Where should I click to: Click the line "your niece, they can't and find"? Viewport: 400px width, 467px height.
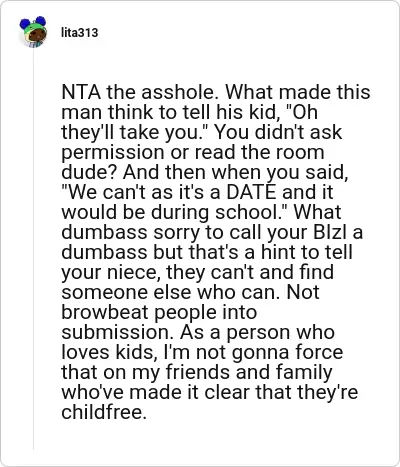pos(197,272)
